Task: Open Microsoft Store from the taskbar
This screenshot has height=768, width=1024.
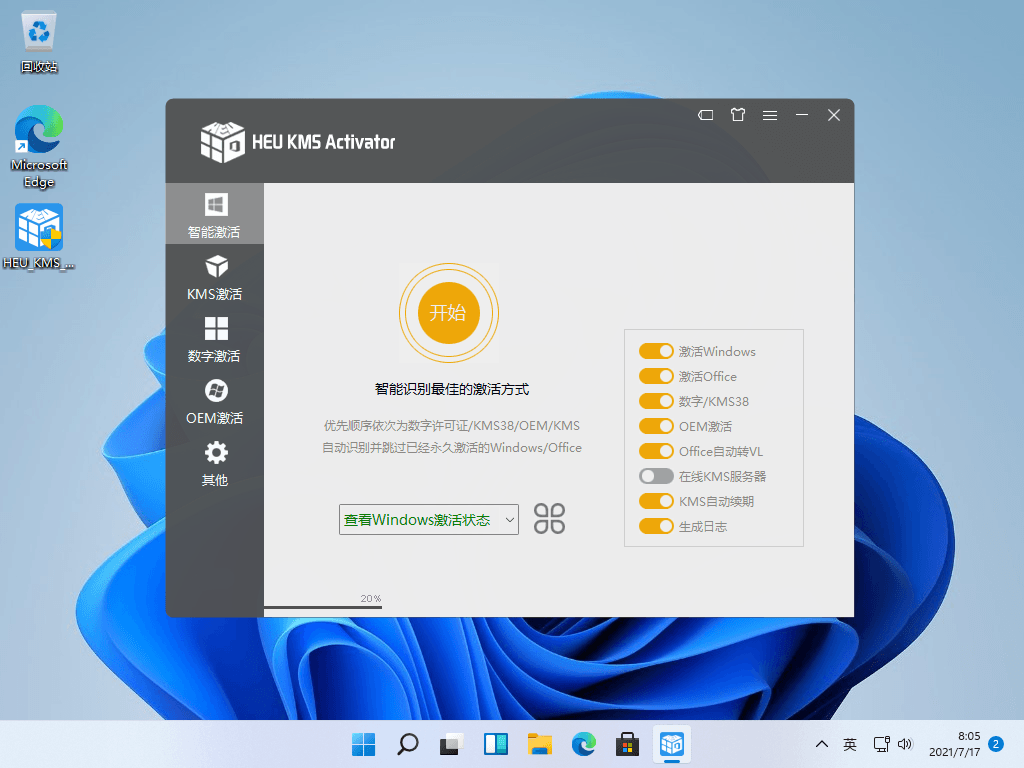Action: click(x=628, y=744)
